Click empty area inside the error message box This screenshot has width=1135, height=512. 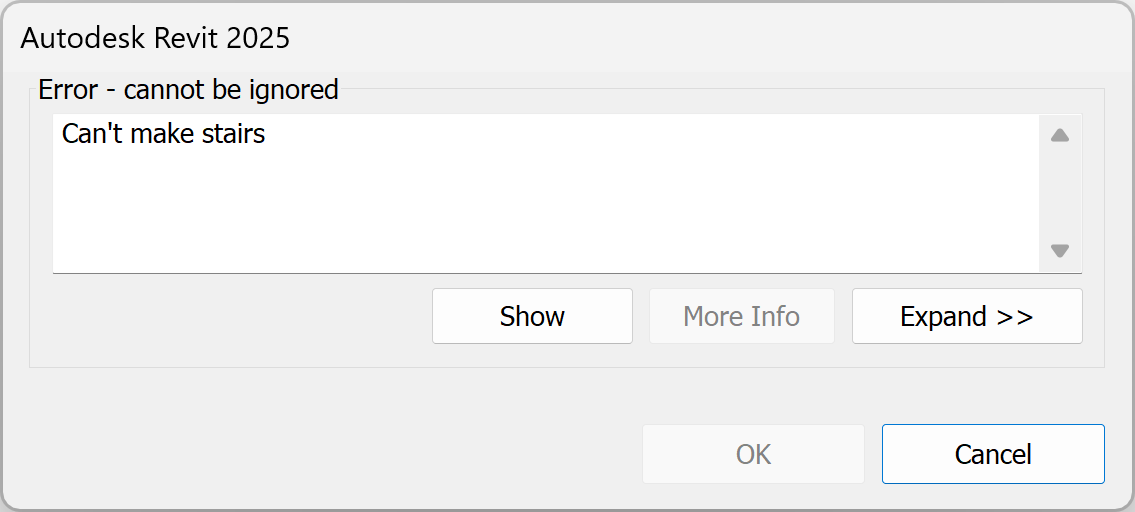click(543, 210)
